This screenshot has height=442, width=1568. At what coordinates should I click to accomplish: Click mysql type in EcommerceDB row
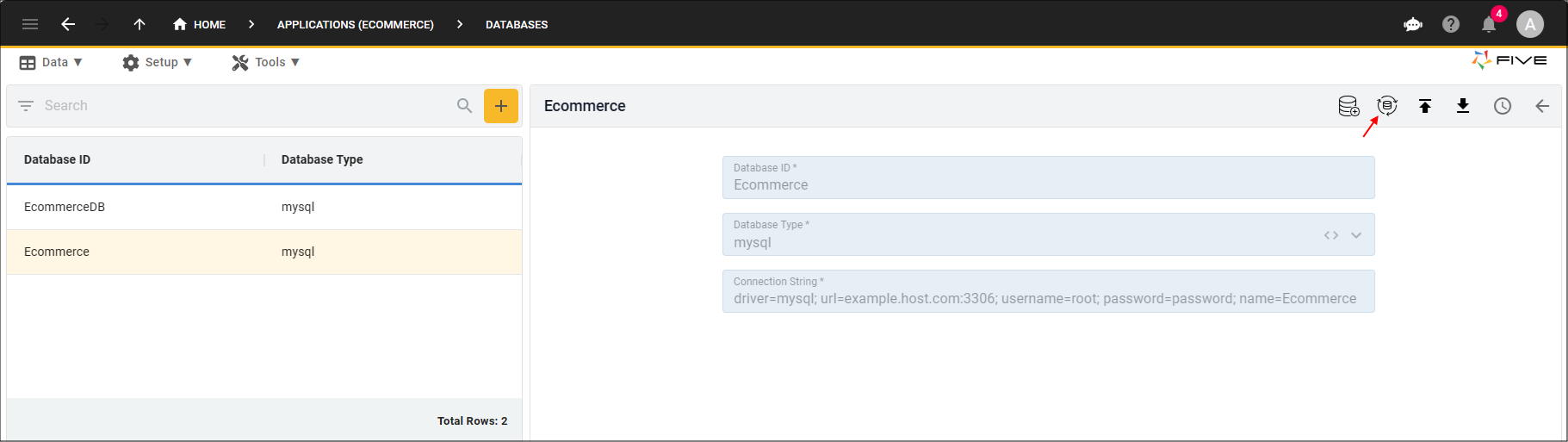[298, 207]
